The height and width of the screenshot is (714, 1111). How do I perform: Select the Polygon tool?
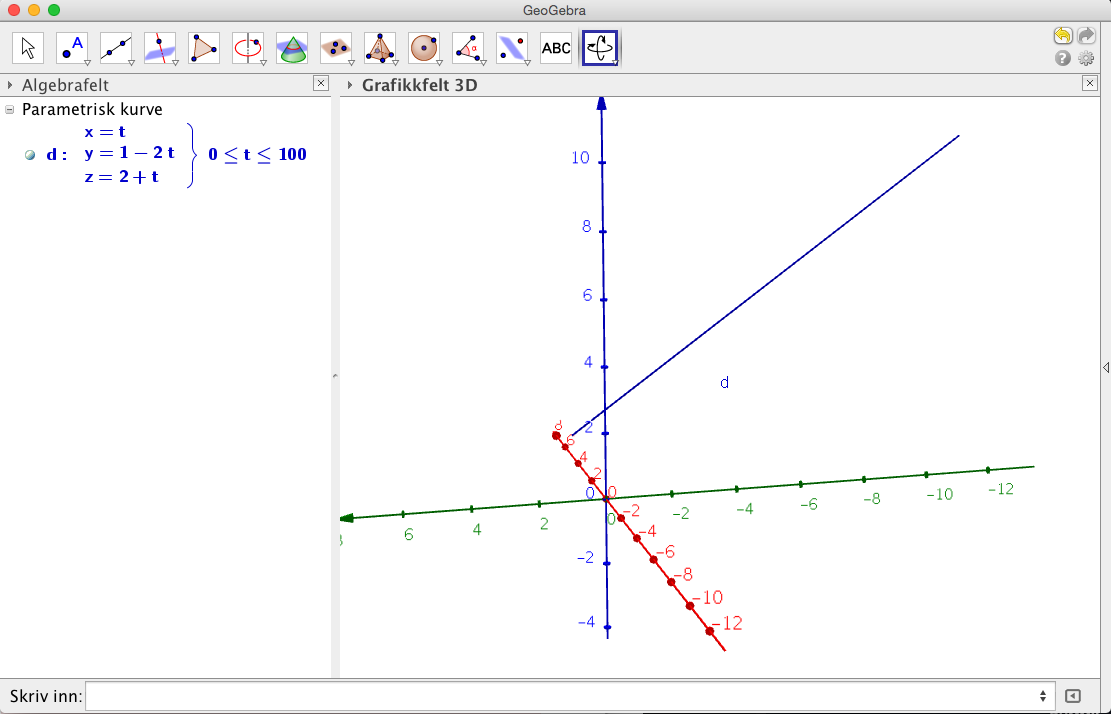tap(203, 47)
